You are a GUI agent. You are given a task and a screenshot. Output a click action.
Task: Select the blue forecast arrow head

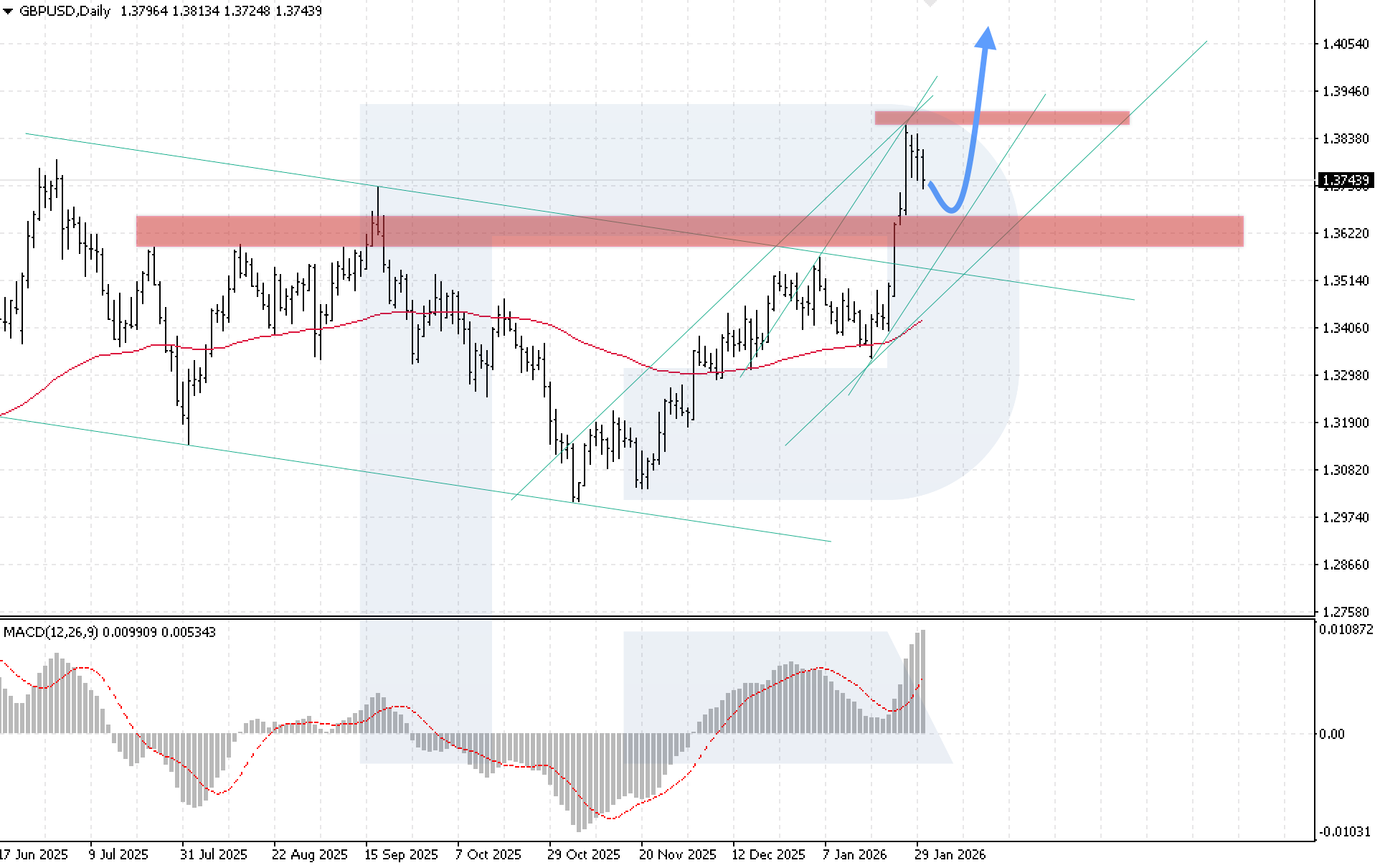987,37
